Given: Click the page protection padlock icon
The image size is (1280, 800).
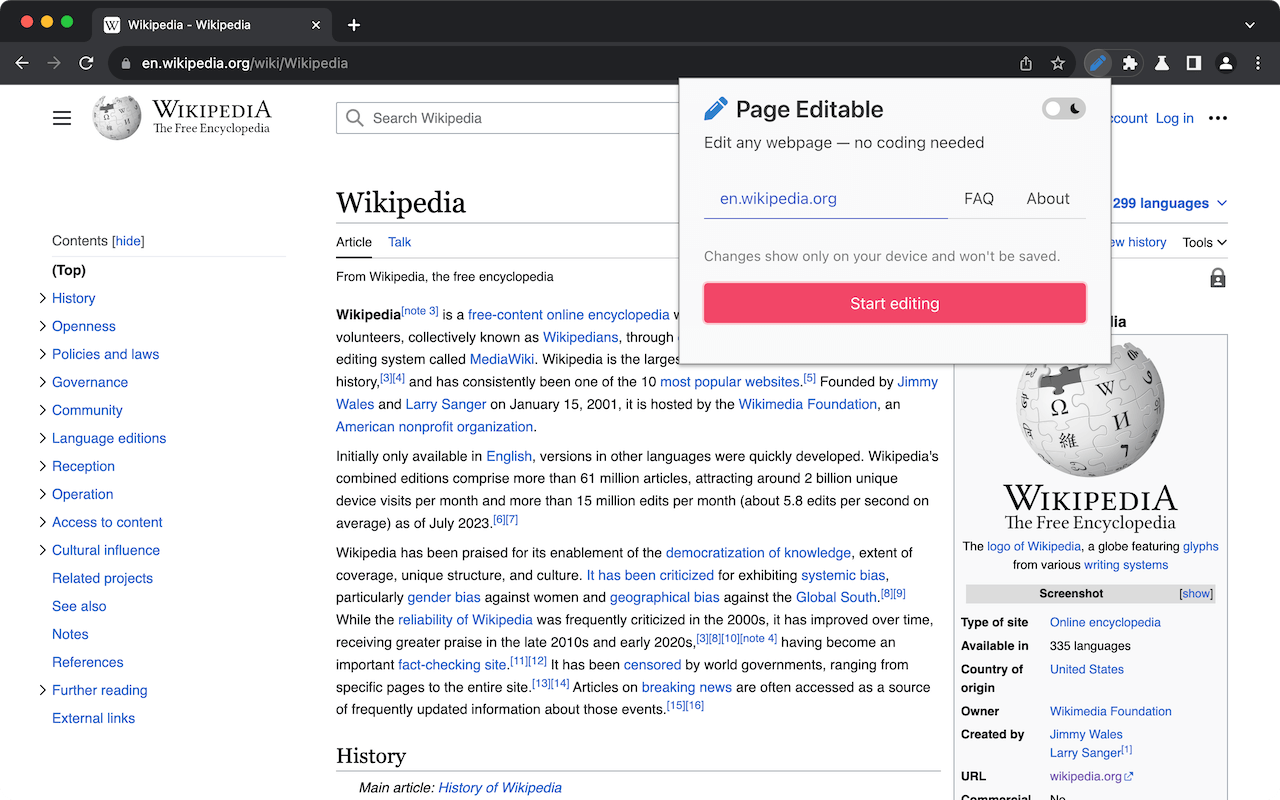Looking at the screenshot, I should tap(1217, 277).
